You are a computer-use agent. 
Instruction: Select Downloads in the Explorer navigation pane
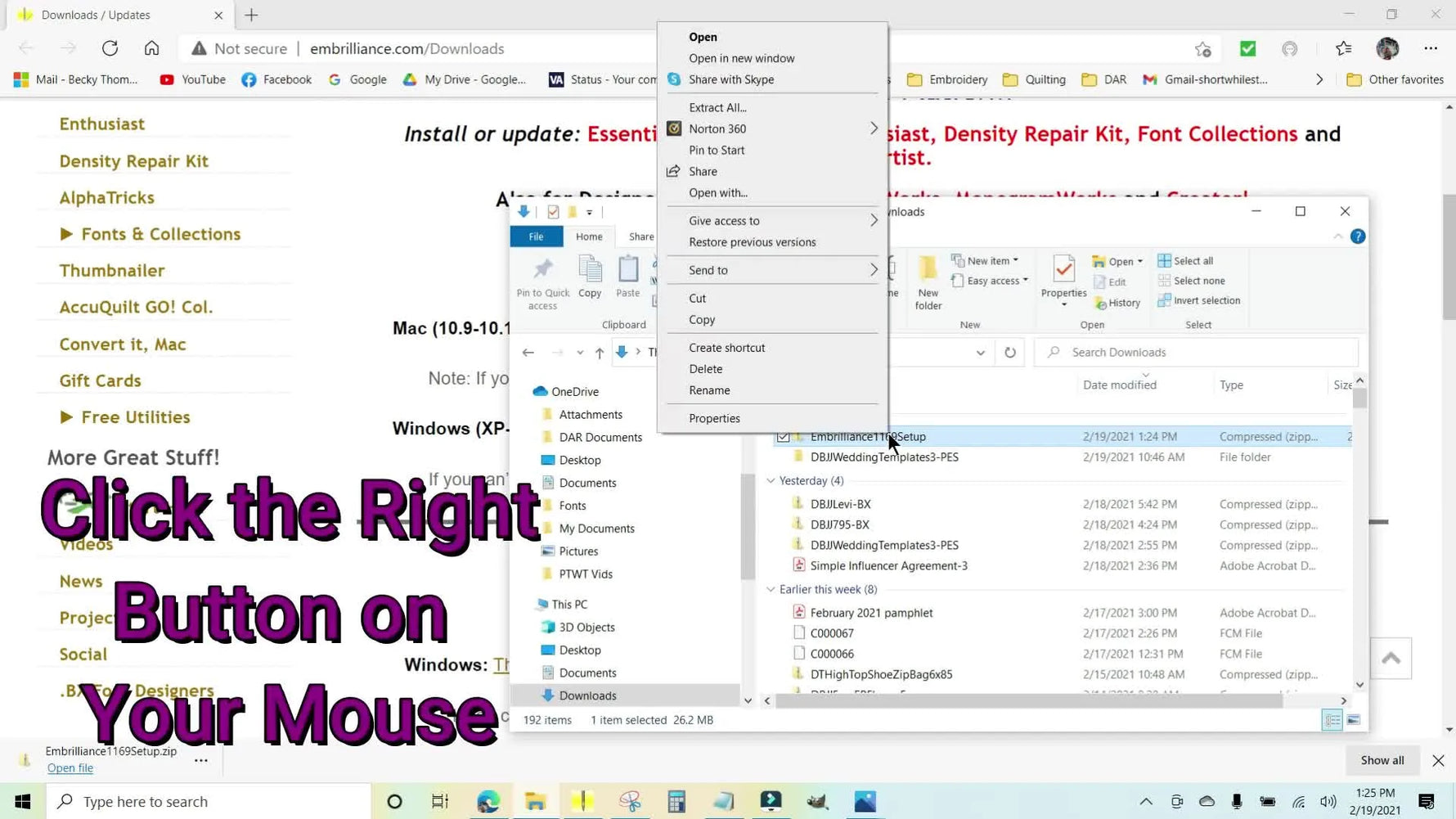tap(587, 696)
